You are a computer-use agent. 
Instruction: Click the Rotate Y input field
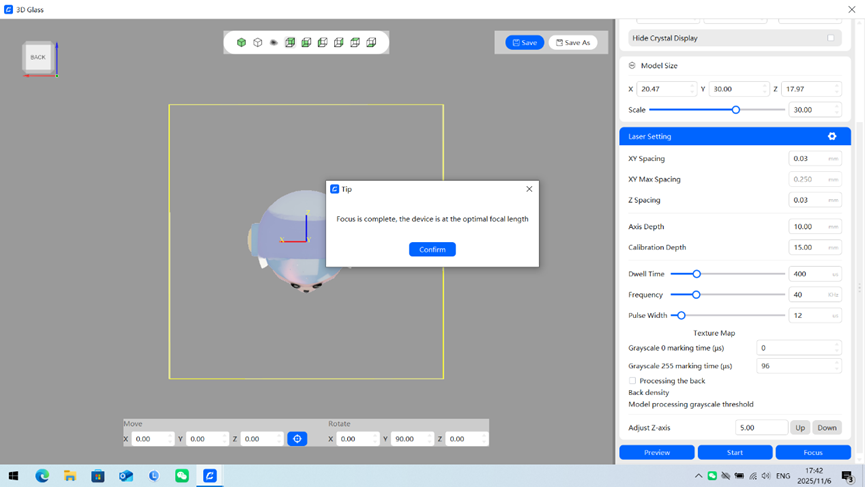pyautogui.click(x=411, y=439)
